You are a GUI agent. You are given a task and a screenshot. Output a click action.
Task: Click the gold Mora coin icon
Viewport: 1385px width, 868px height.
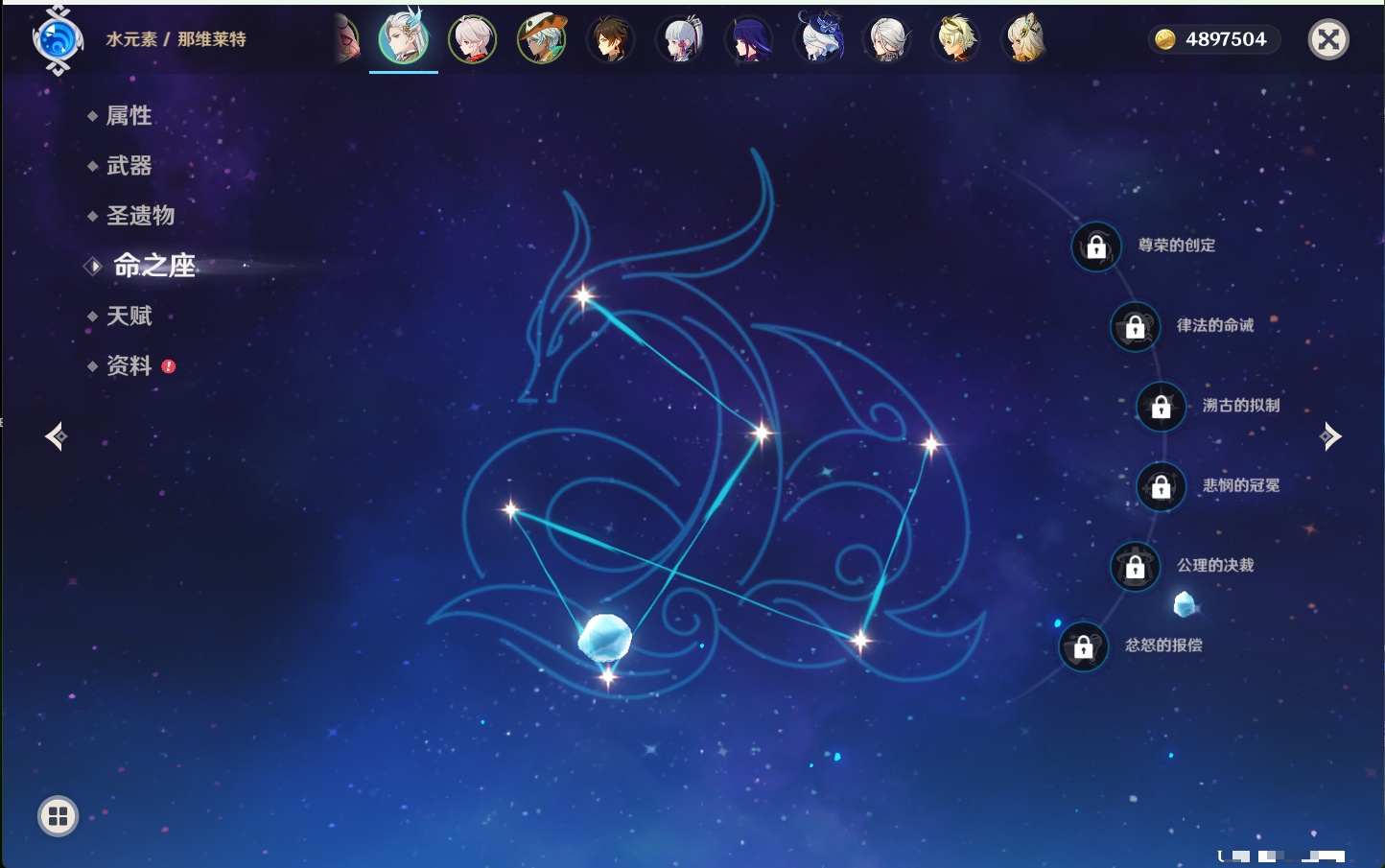[1164, 39]
